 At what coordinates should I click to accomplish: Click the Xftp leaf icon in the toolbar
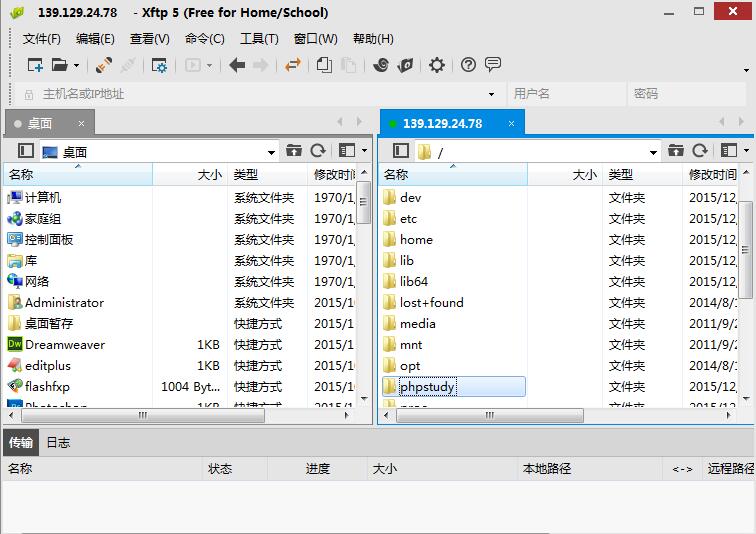pos(405,65)
